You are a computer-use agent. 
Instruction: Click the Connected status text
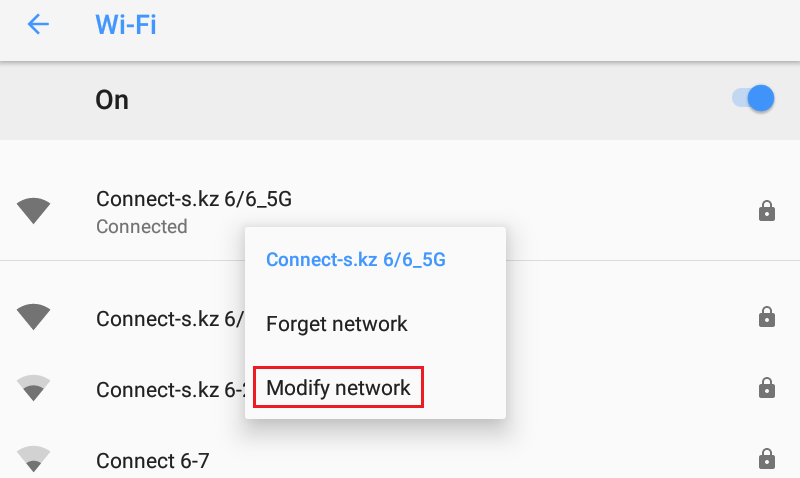point(141,227)
